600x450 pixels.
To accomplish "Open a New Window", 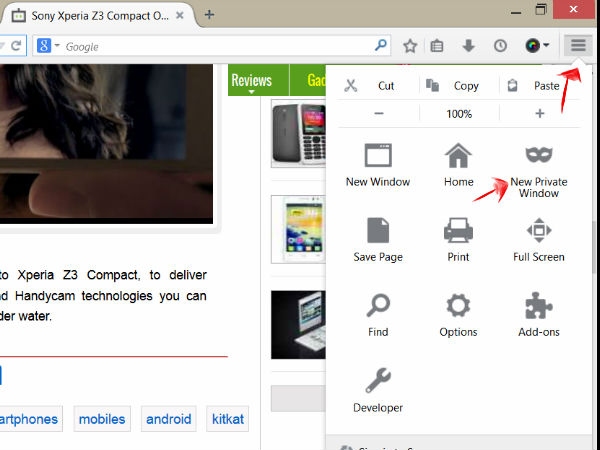I will [378, 165].
